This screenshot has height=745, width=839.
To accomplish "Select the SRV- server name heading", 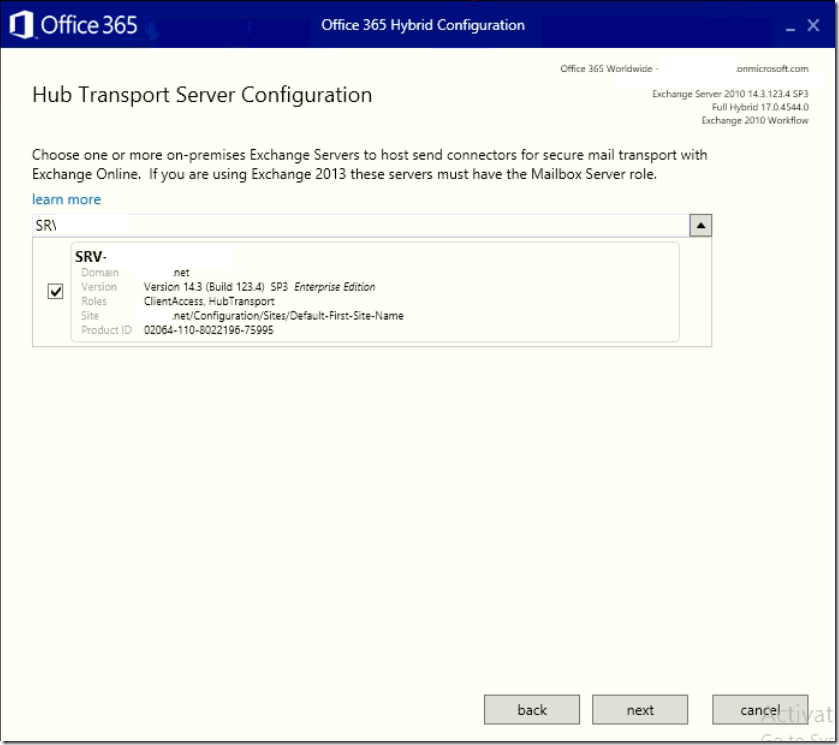I will [91, 257].
